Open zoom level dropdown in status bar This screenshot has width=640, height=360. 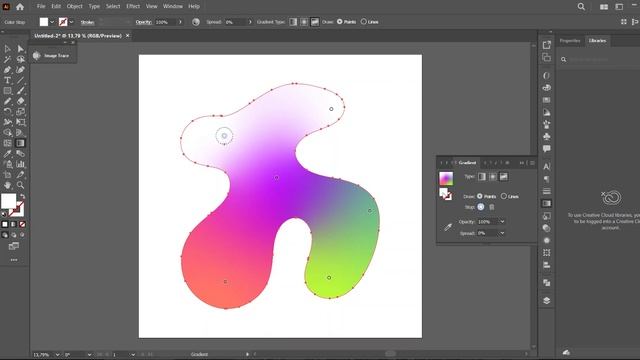57,355
